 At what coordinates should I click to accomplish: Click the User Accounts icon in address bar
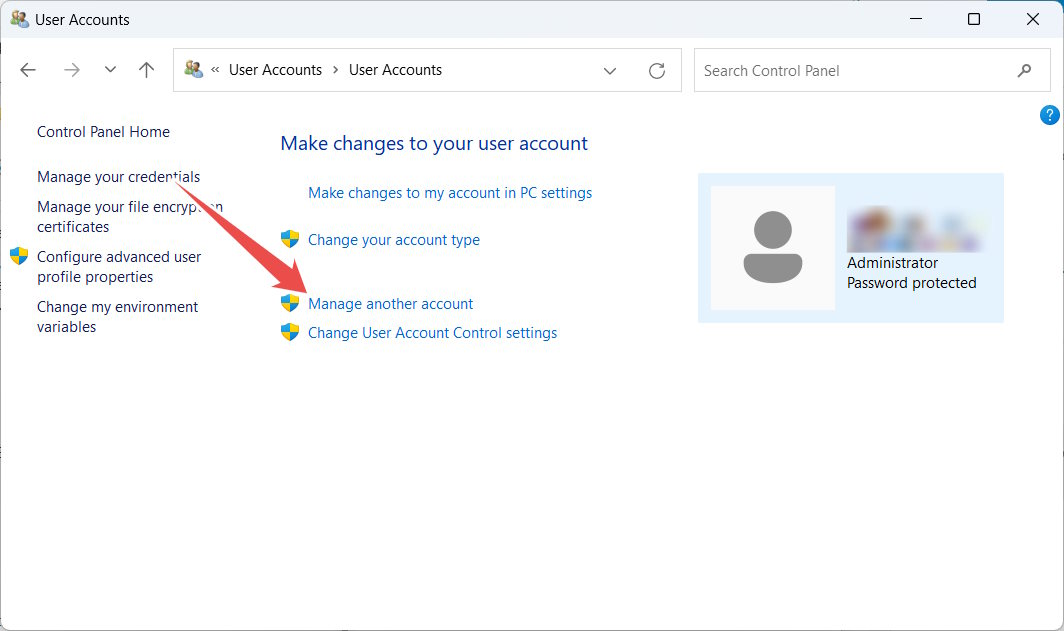[194, 69]
